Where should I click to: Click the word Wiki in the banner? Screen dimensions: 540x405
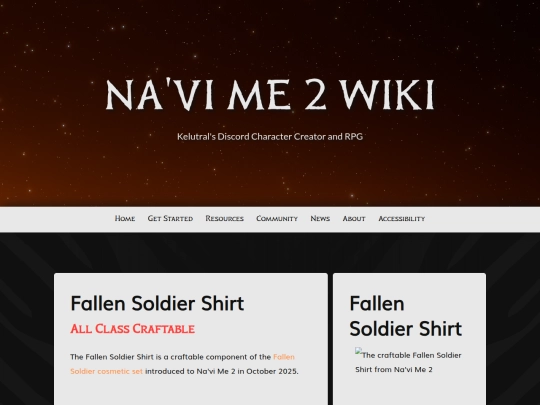(387, 94)
